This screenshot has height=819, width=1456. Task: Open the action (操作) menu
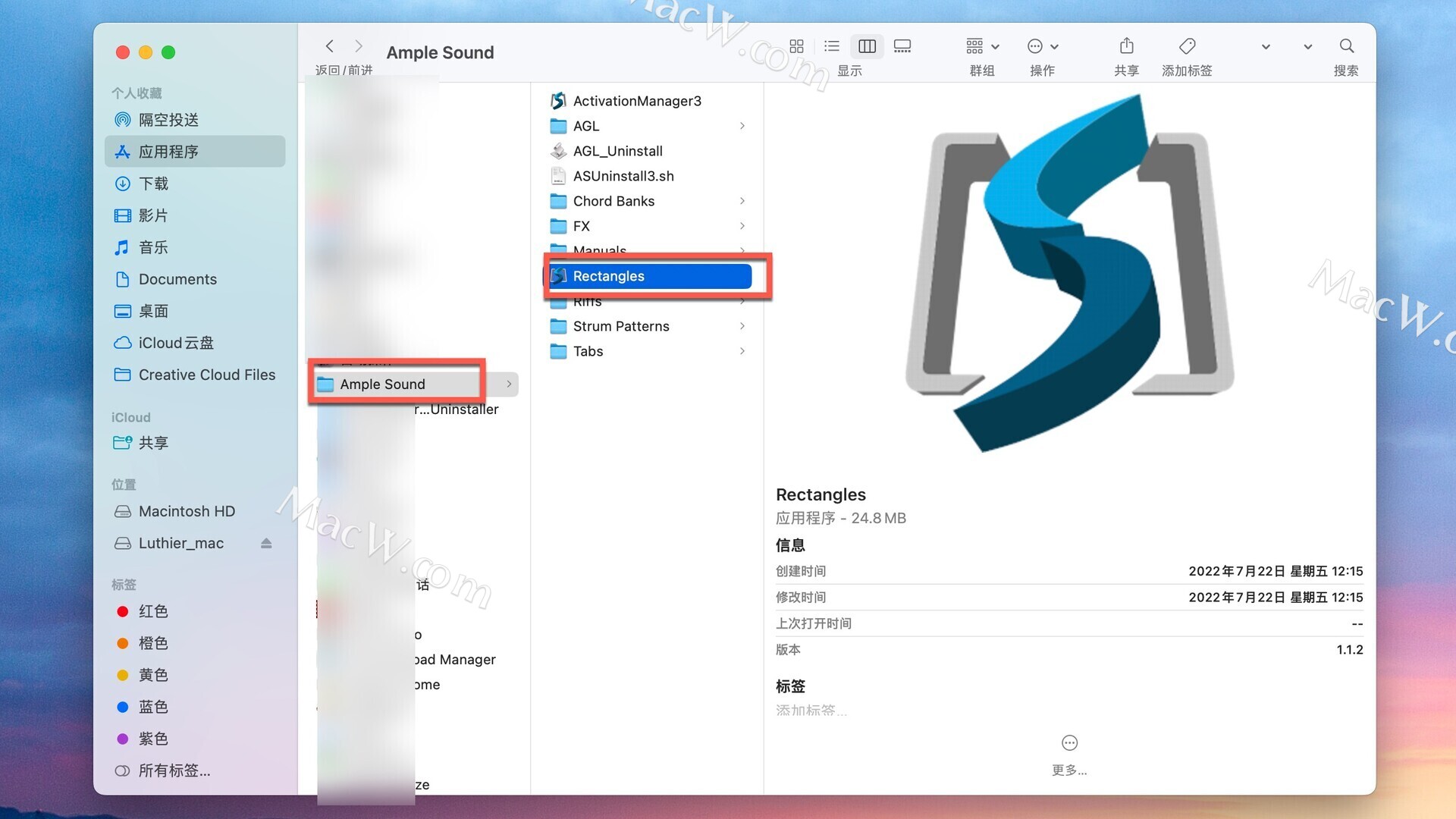(x=1043, y=46)
